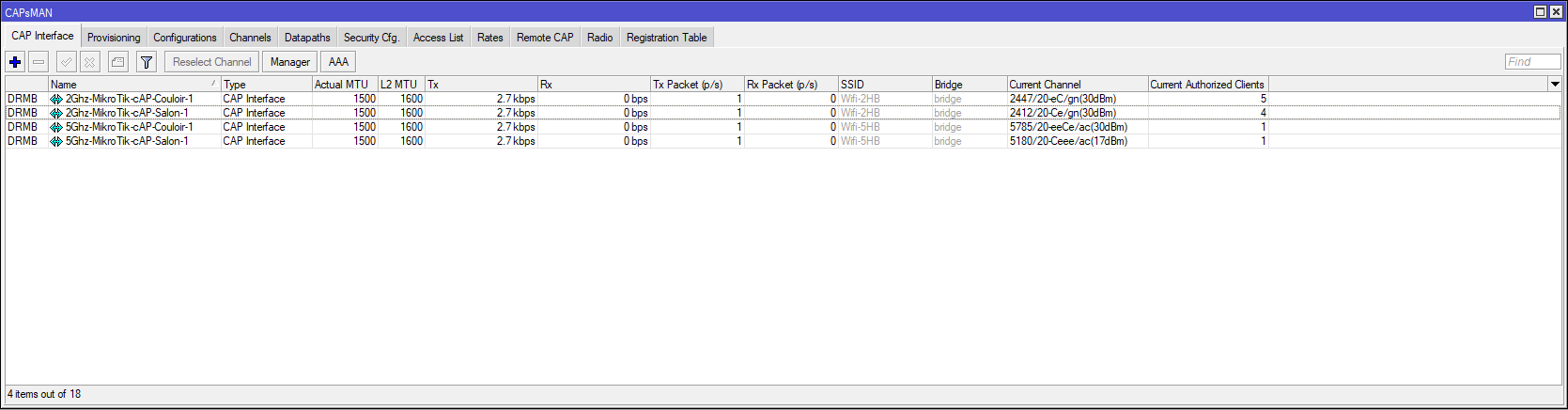Viewport: 1568px width, 410px height.
Task: Sort by the Rx column header
Action: [x=594, y=84]
